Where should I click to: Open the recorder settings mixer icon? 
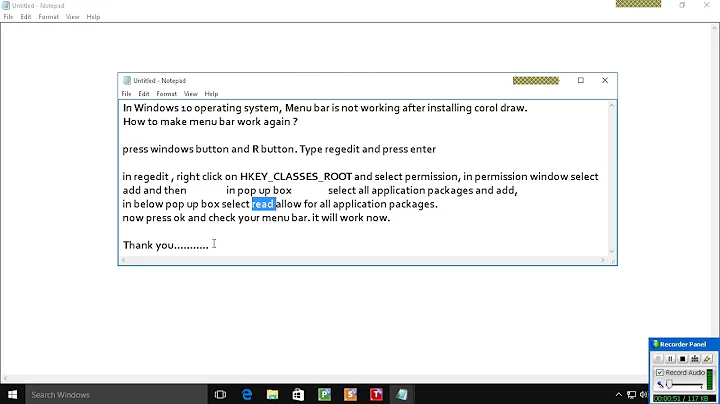(x=695, y=359)
